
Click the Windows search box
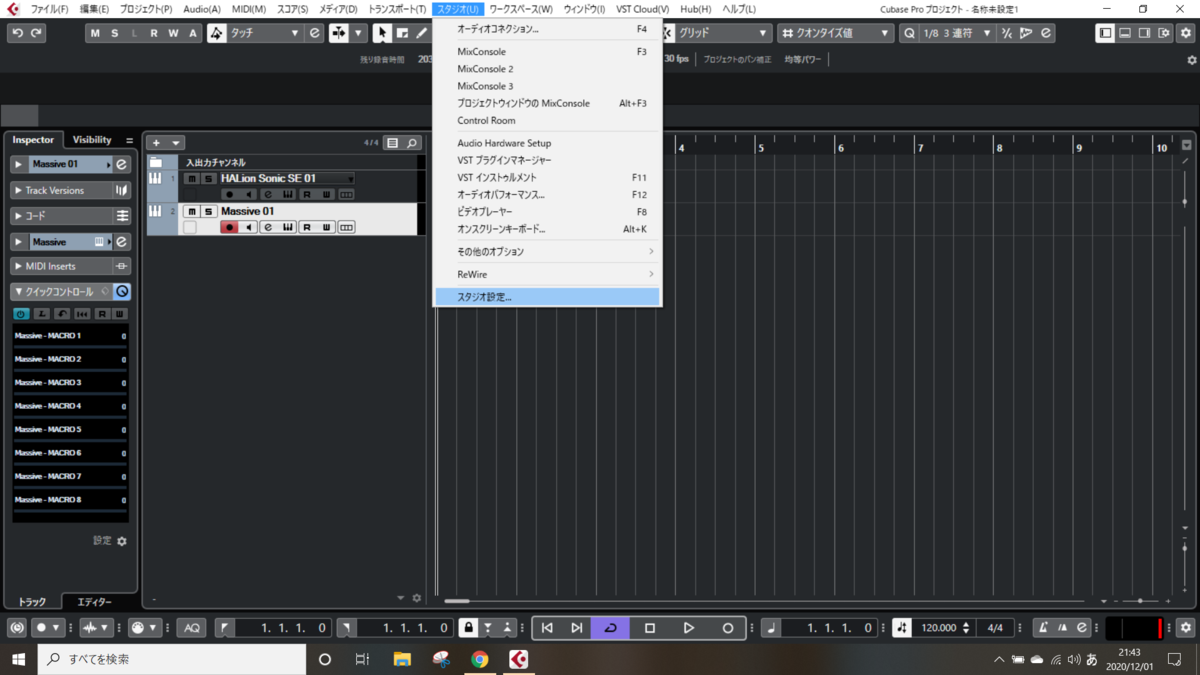[x=171, y=659]
